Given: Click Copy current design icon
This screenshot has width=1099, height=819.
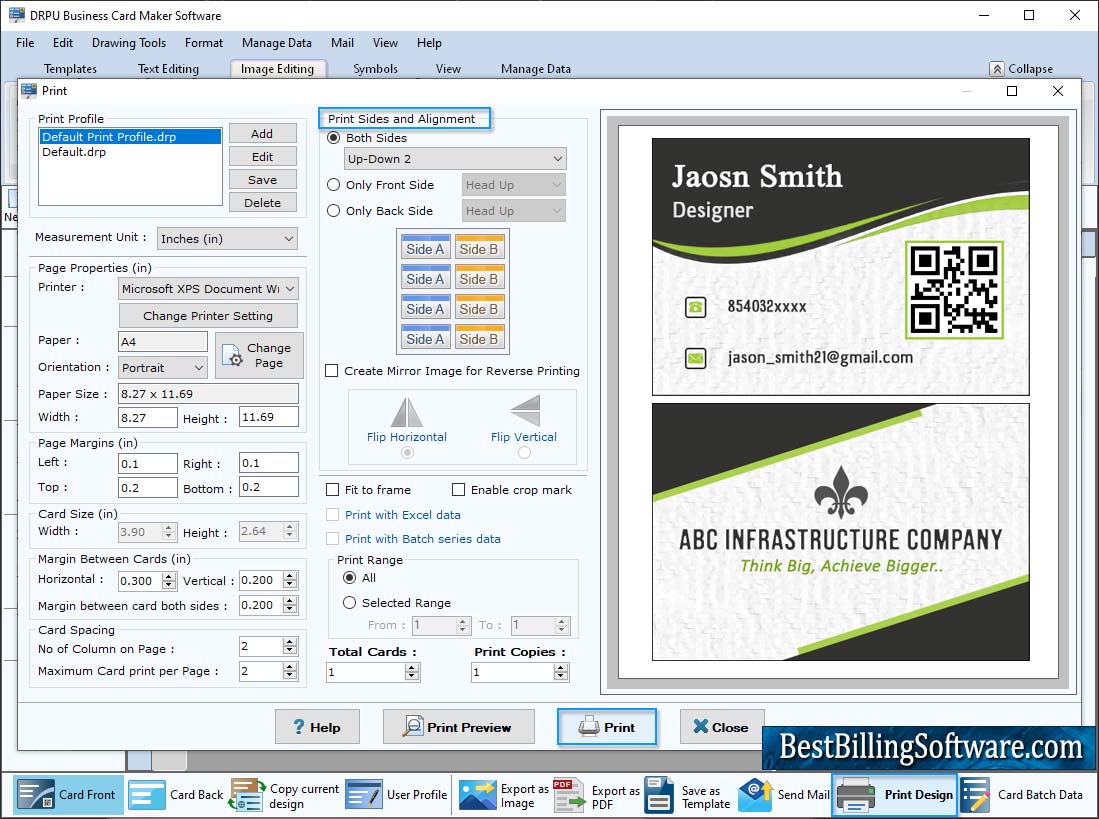Looking at the screenshot, I should [x=247, y=794].
